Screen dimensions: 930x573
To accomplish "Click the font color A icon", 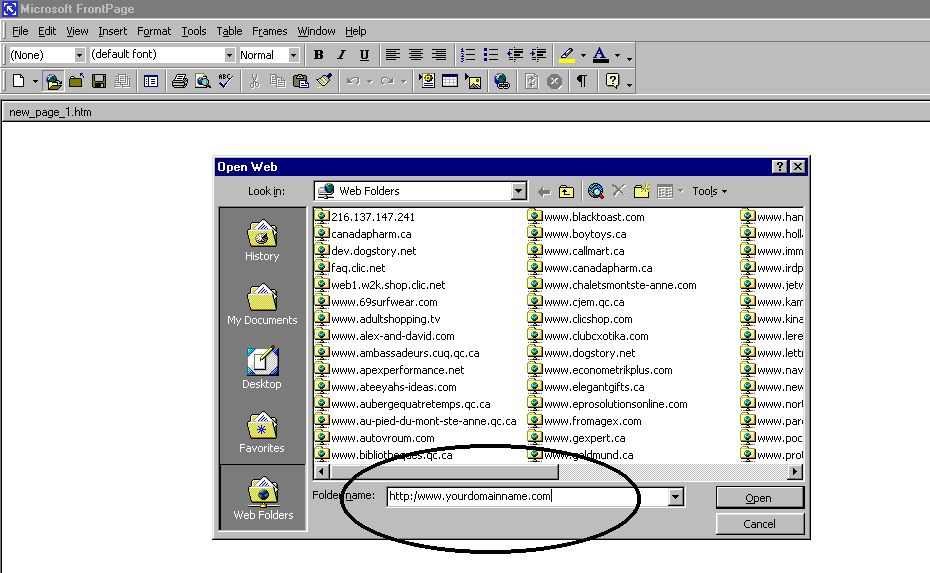I will pyautogui.click(x=600, y=55).
